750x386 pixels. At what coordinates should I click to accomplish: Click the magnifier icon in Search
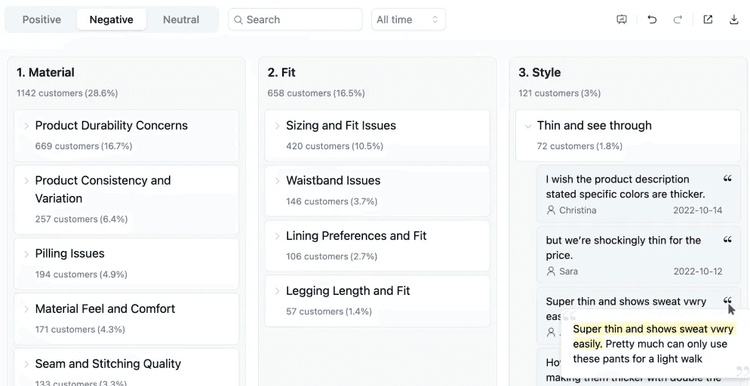pos(239,20)
